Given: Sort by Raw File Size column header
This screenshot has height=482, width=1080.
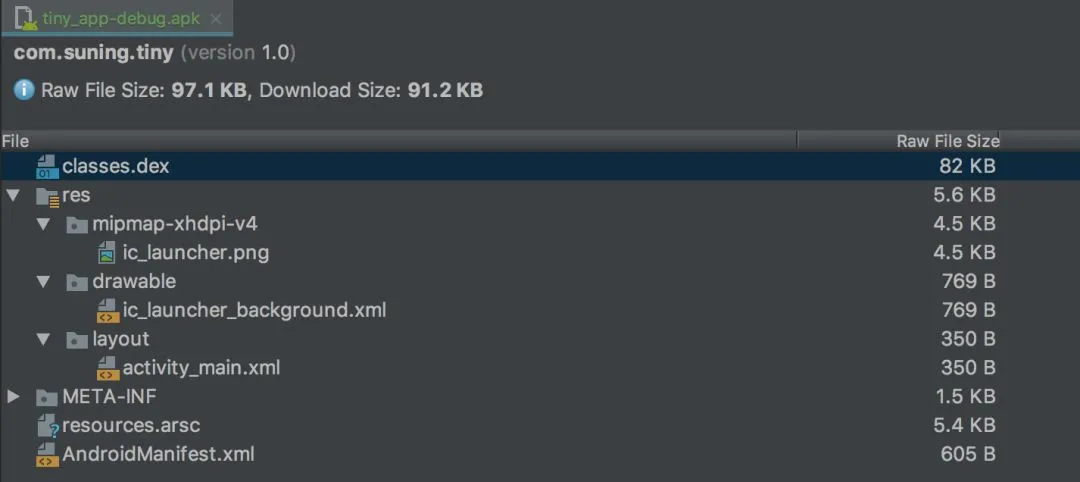Looking at the screenshot, I should [x=947, y=141].
